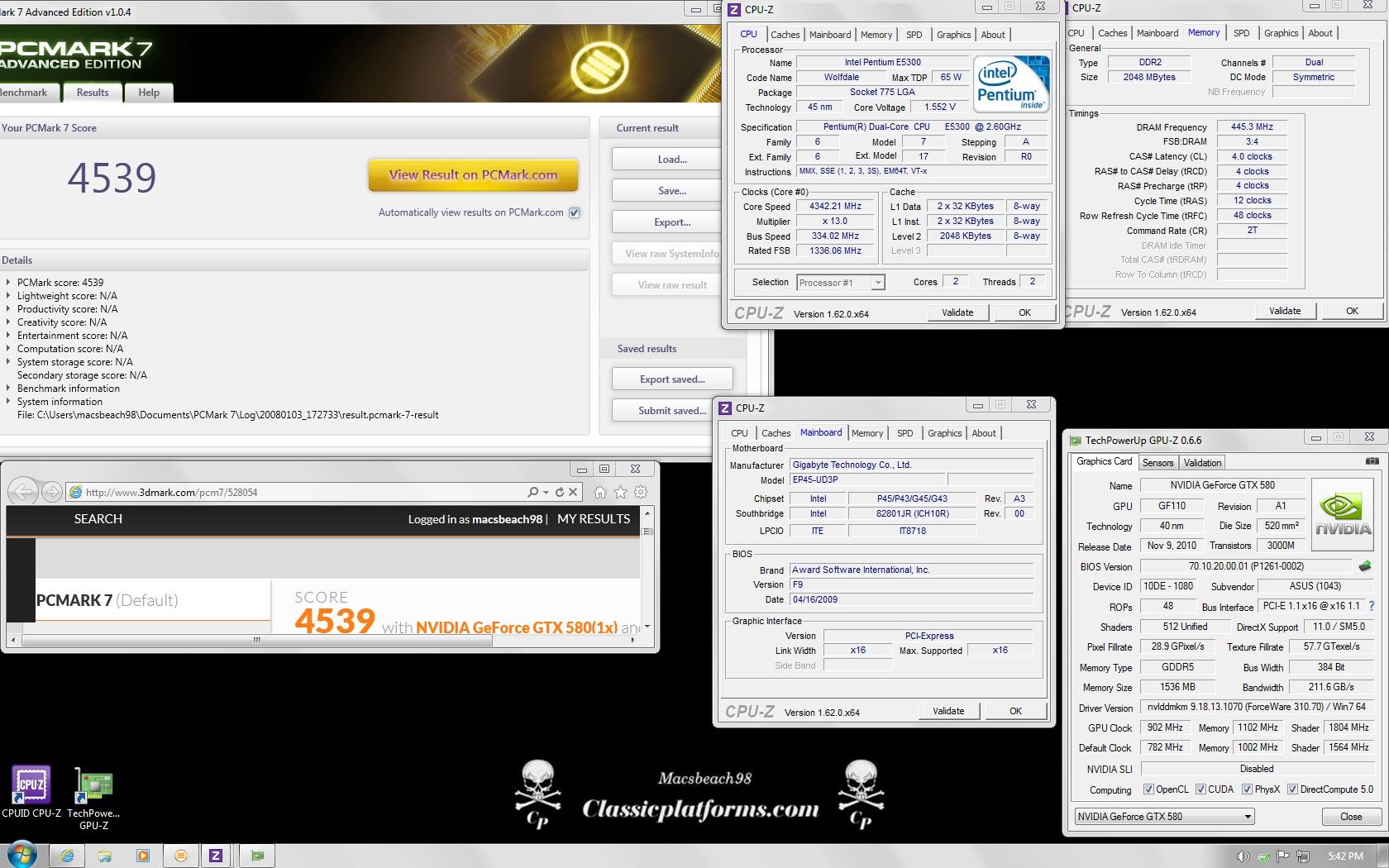Open the Caches tab in the CPU-Z CPU window
1389x868 pixels.
click(x=785, y=35)
